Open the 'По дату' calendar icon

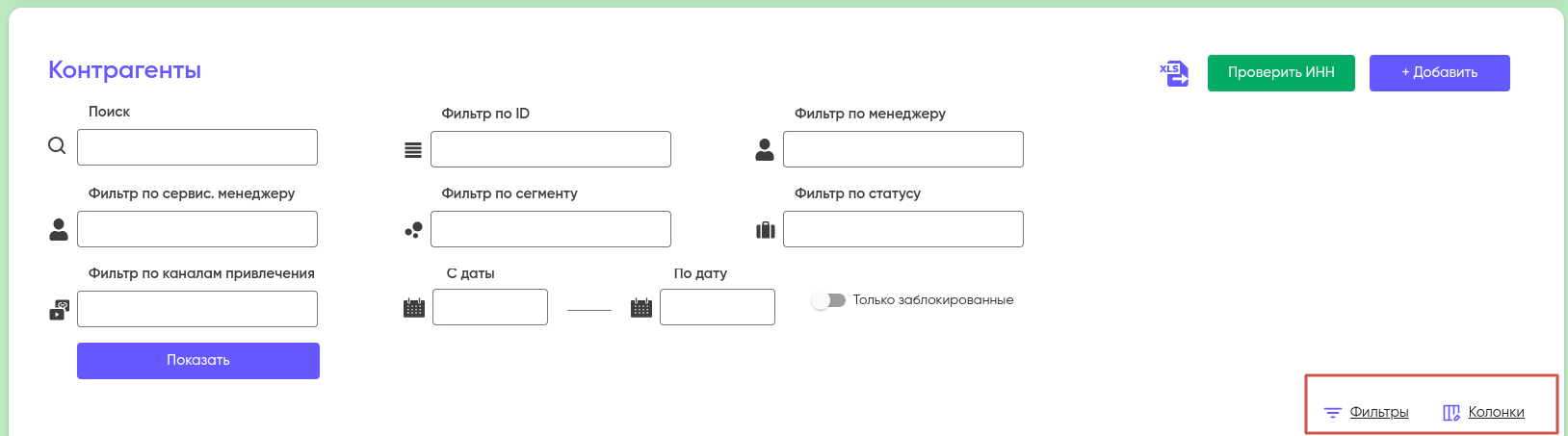[641, 308]
